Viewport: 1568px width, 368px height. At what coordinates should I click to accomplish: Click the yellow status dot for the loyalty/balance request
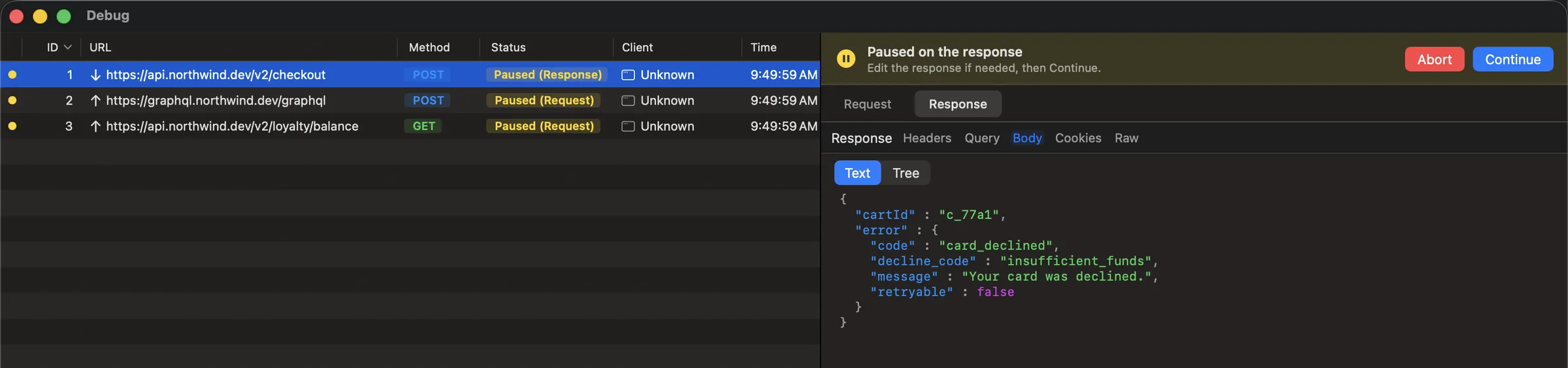[12, 125]
